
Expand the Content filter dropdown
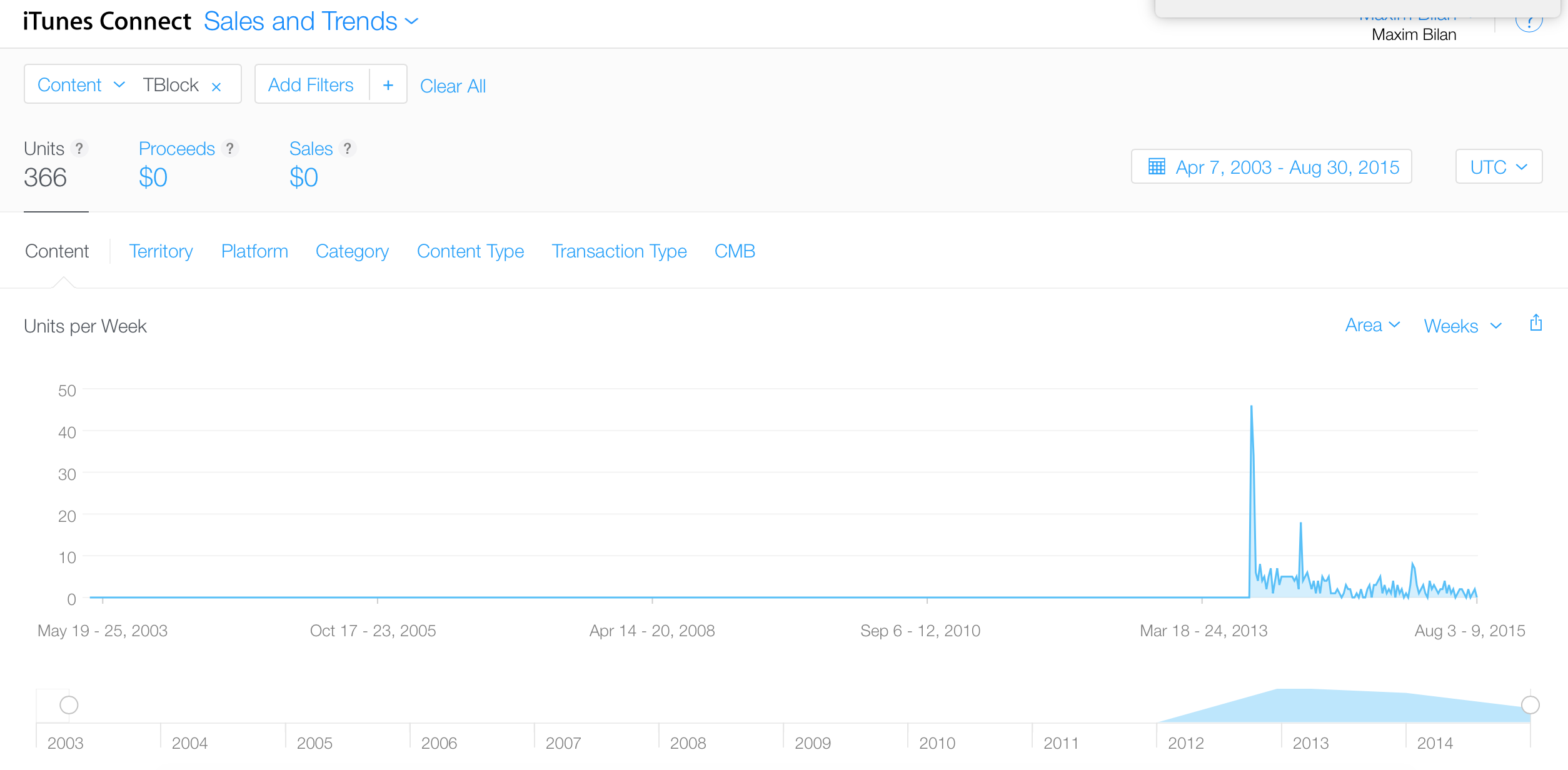click(81, 85)
